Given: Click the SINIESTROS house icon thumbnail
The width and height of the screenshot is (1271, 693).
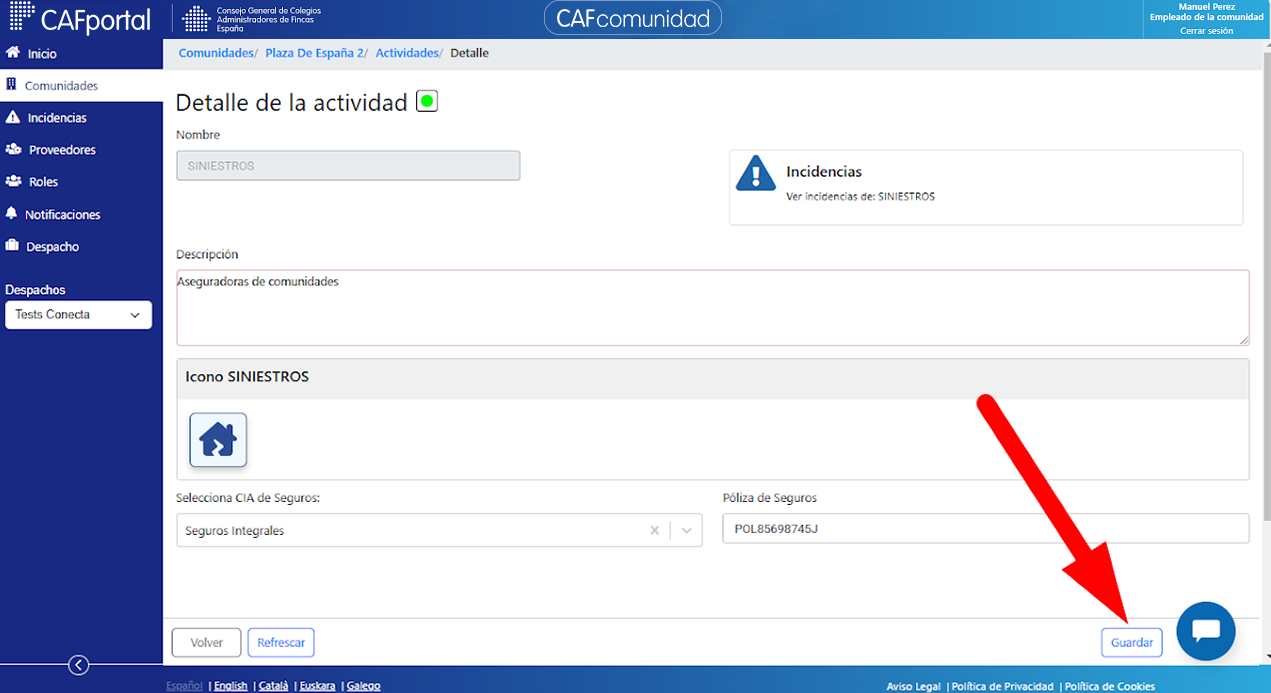Looking at the screenshot, I should pos(218,440).
